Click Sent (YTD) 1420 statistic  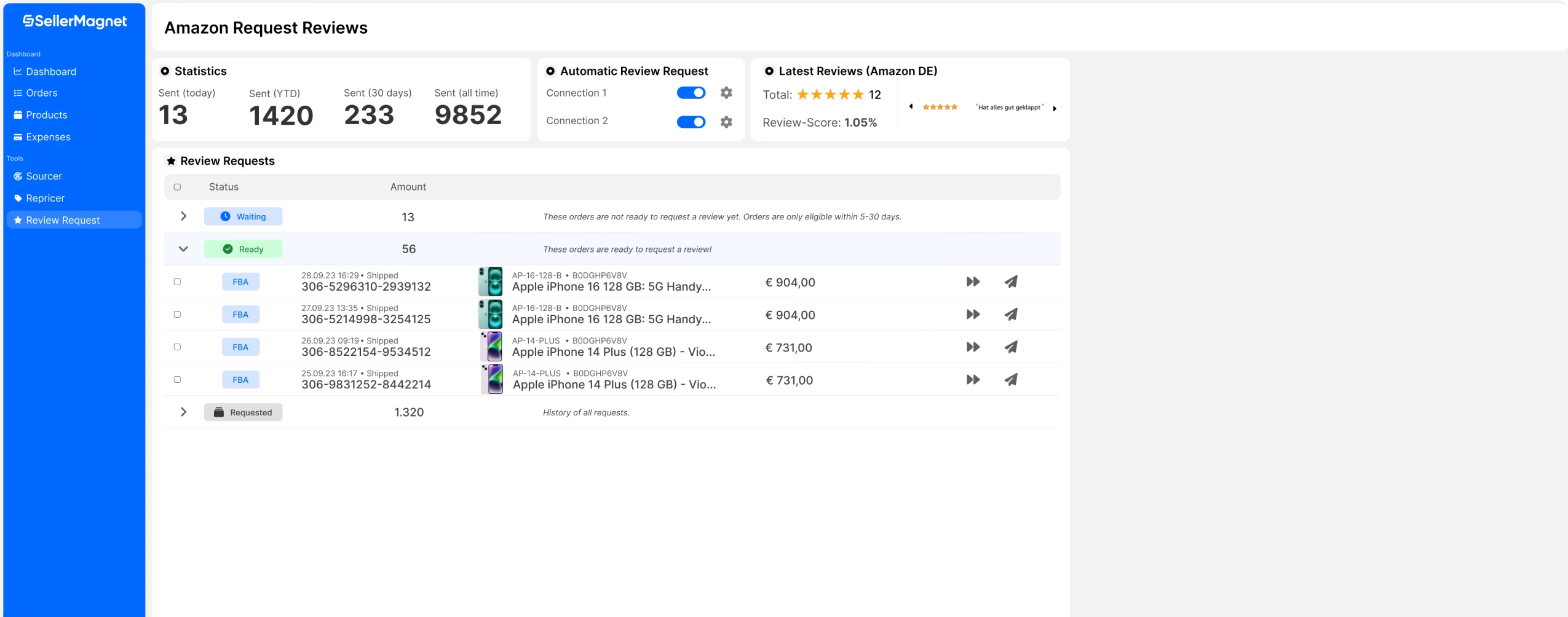(x=281, y=109)
